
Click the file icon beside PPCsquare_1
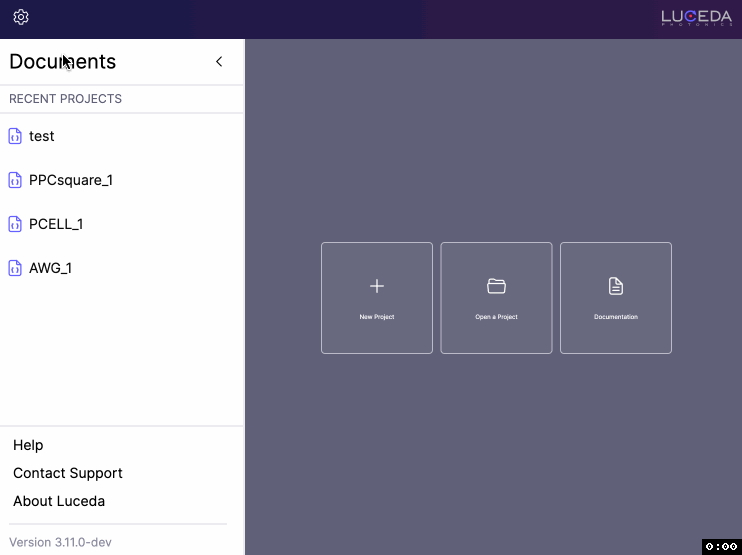[x=15, y=180]
